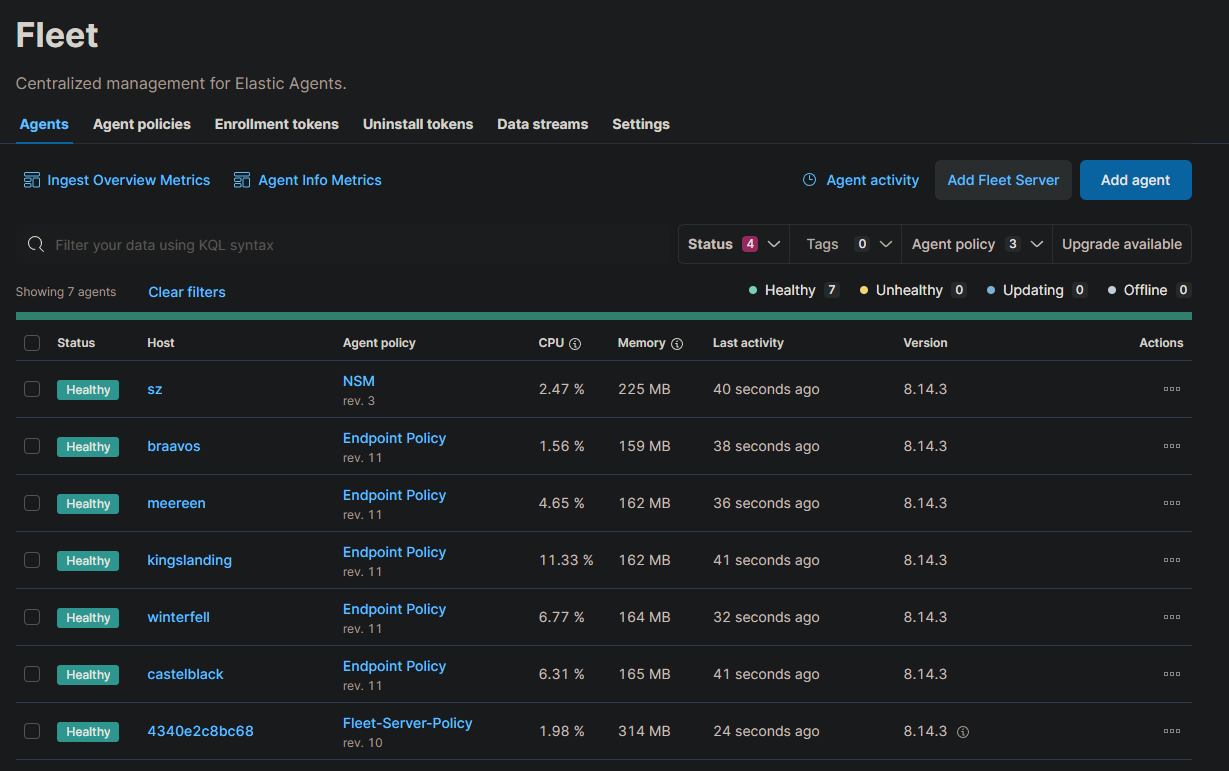
Task: Open the Tags filter dropdown
Action: point(846,244)
